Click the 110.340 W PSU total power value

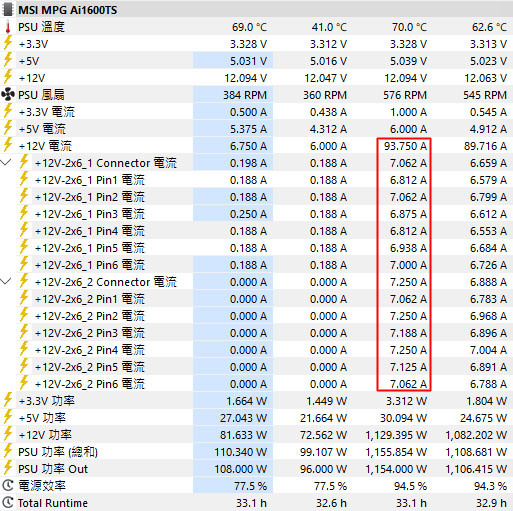pos(241,452)
